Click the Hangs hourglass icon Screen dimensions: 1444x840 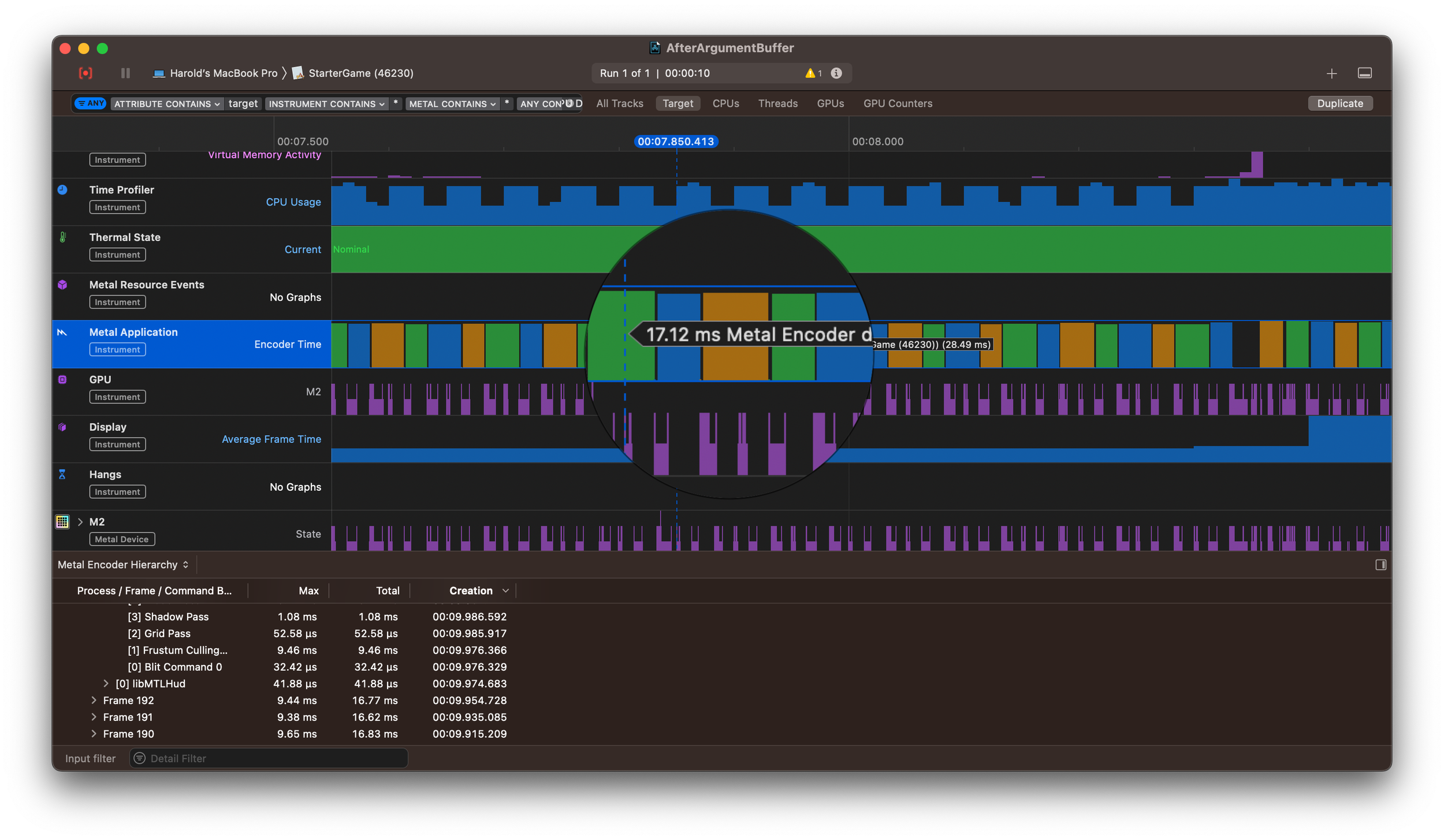click(x=62, y=475)
